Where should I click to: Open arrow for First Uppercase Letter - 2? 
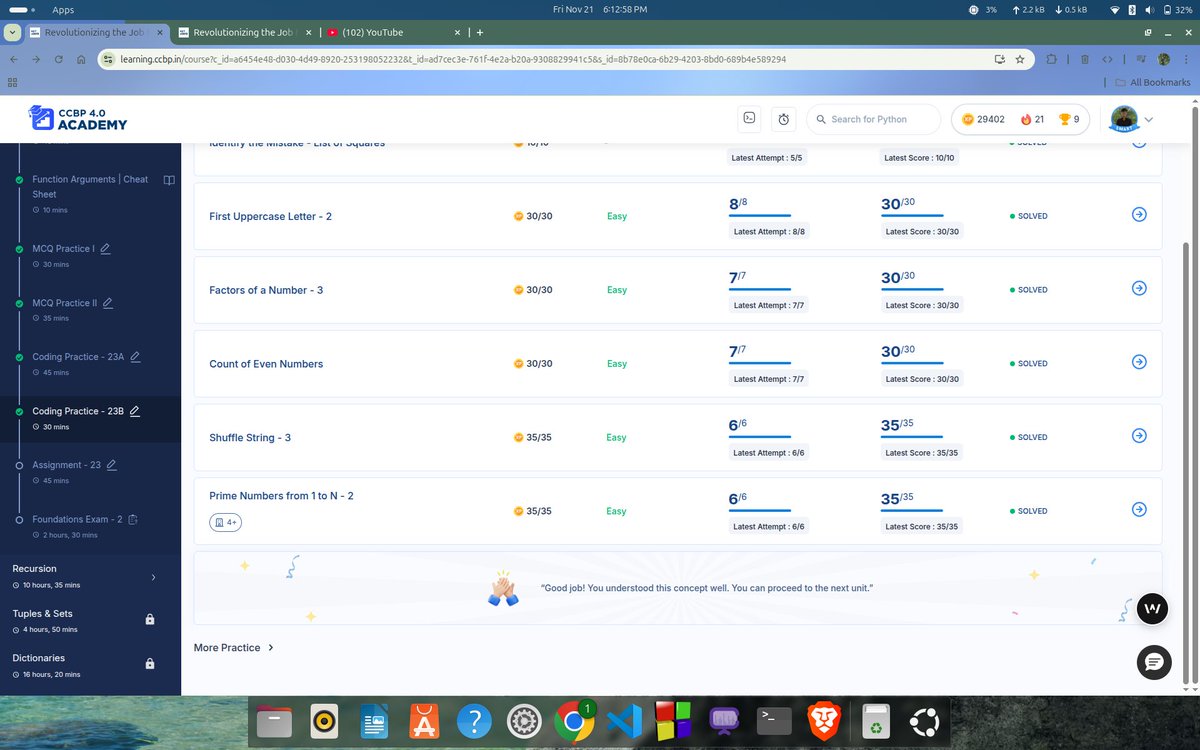pos(1139,215)
